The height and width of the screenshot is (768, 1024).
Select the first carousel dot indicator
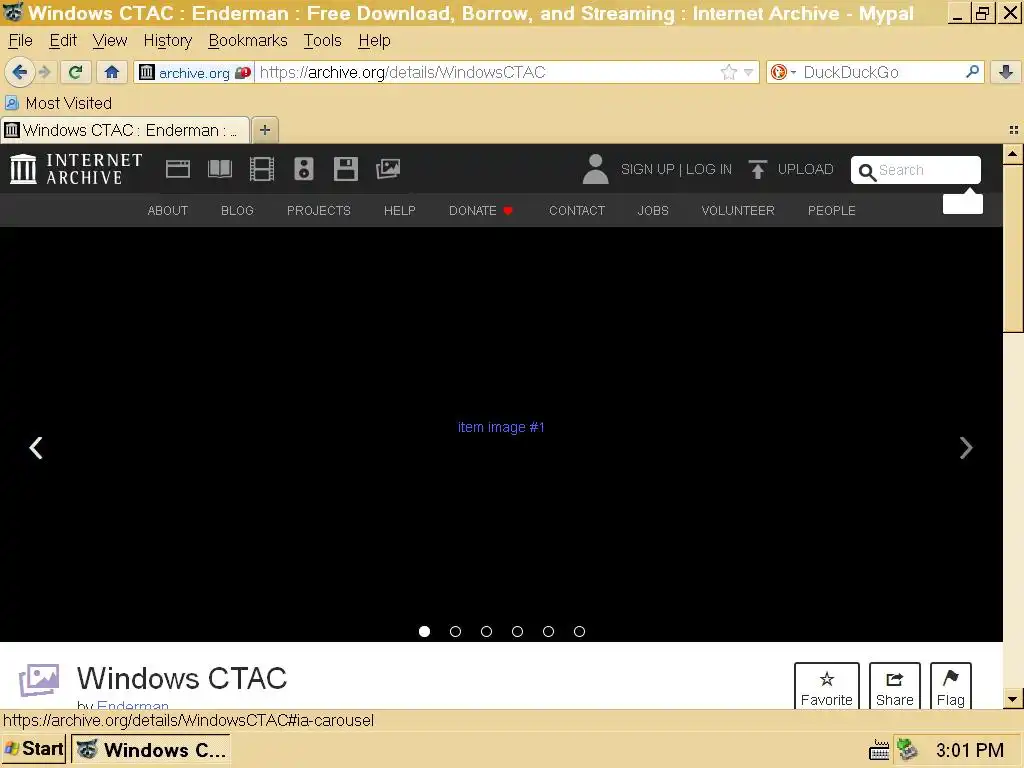424,632
